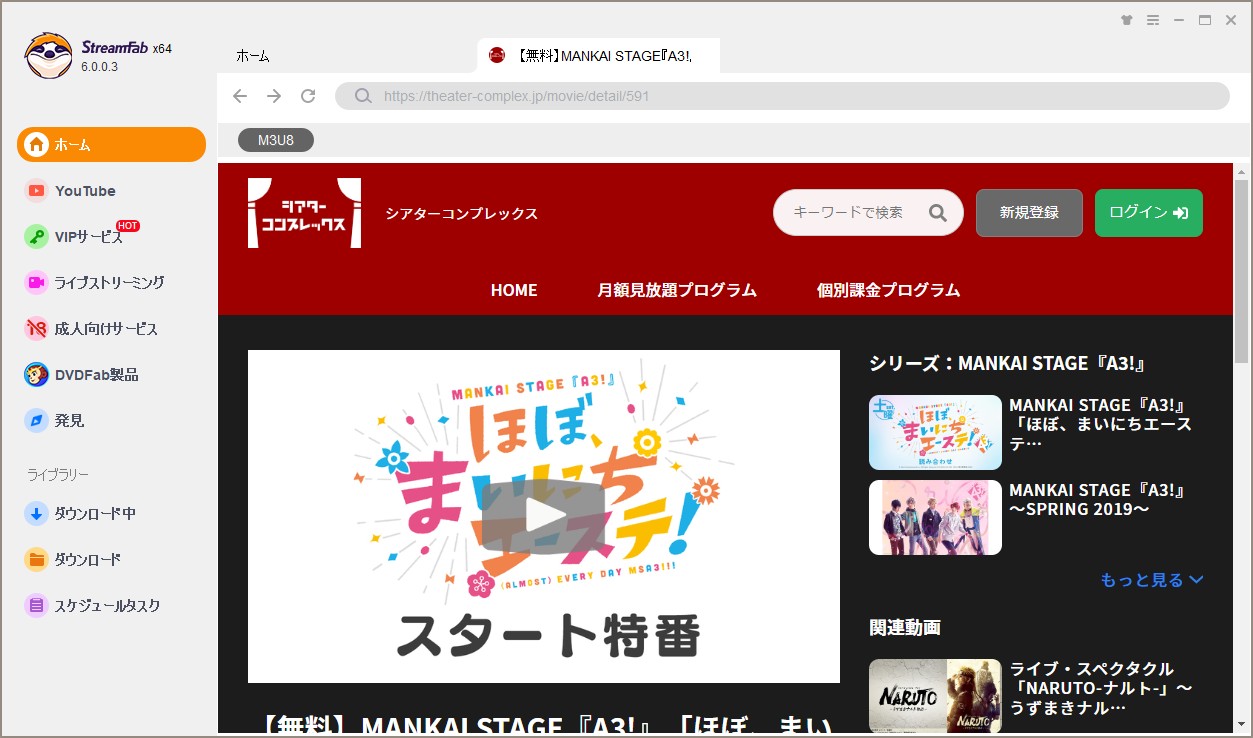1253x738 pixels.
Task: Open the NARUTO related video thumbnail
Action: click(x=935, y=696)
